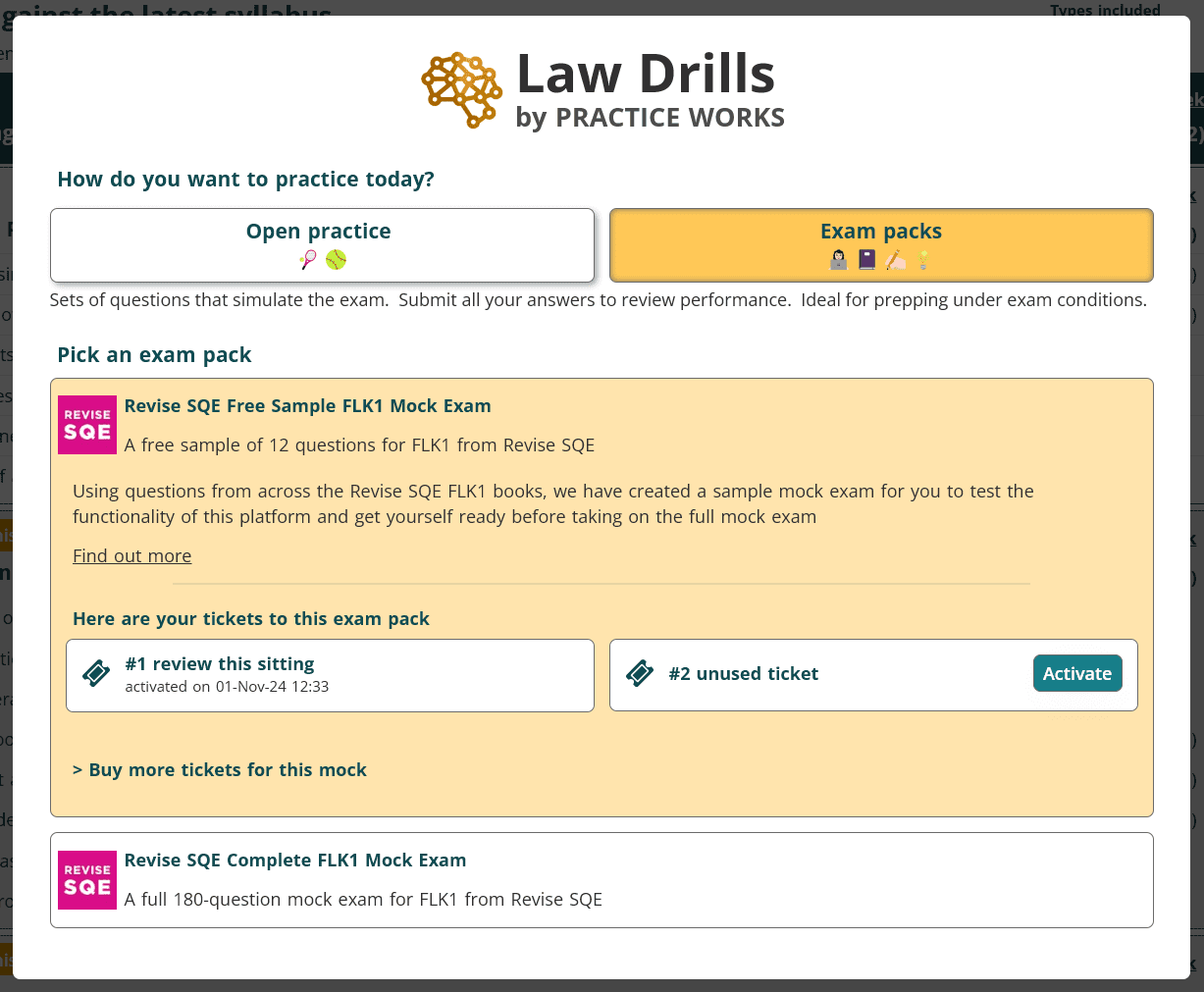Click the writing hand emoji under Exam packs
Viewport: 1204px width, 992px height.
pos(894,259)
